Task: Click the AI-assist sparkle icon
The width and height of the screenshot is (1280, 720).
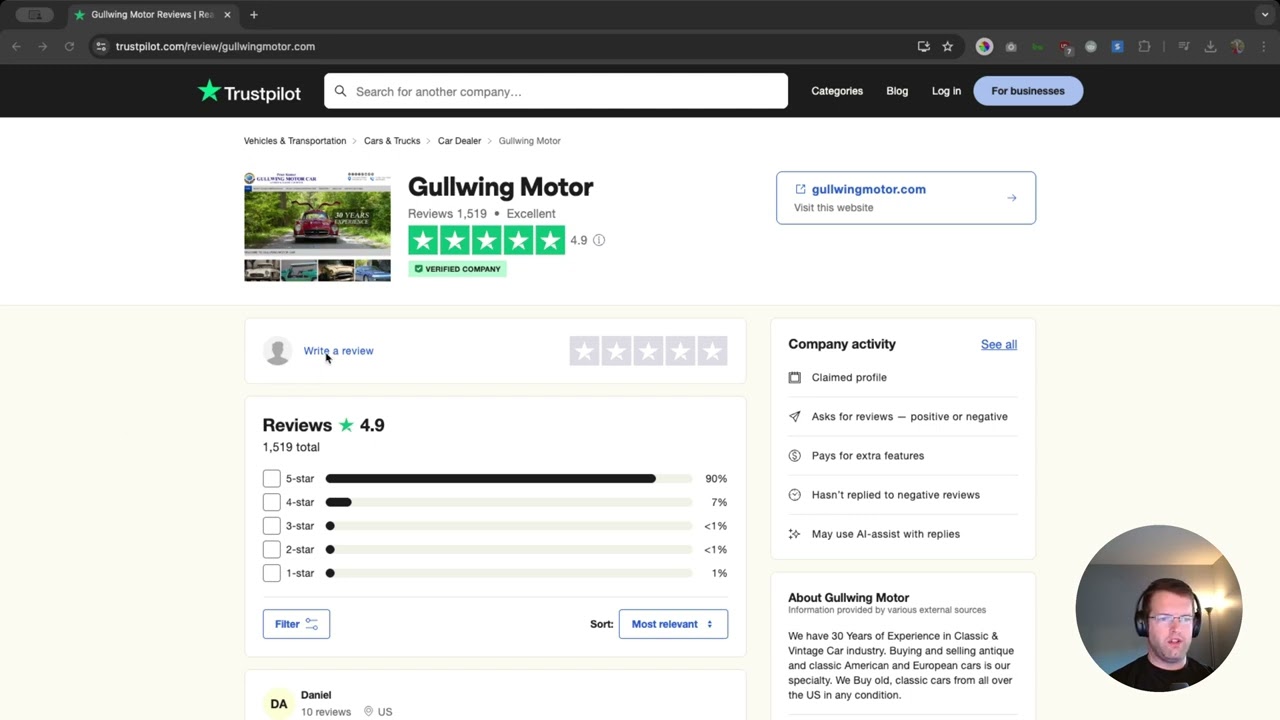Action: click(795, 534)
